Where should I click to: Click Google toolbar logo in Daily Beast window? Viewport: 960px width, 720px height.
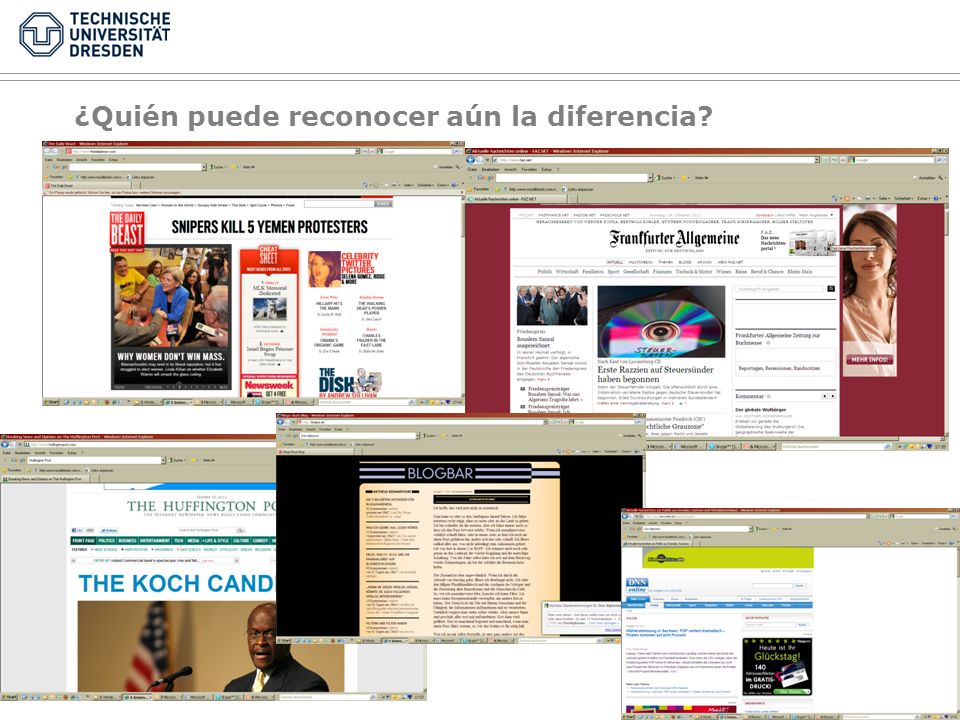60,167
